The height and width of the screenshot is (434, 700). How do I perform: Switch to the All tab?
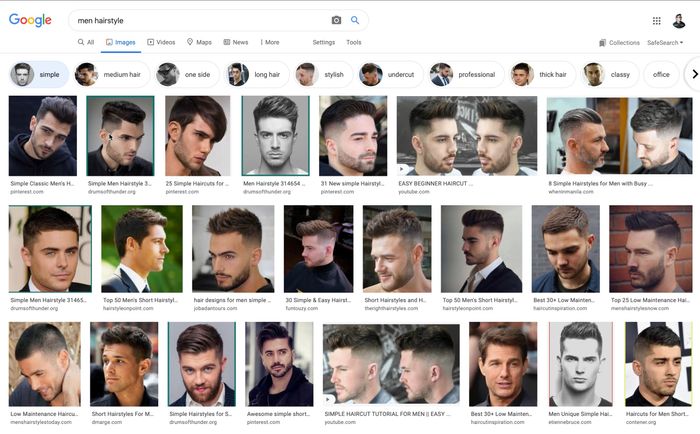[86, 42]
